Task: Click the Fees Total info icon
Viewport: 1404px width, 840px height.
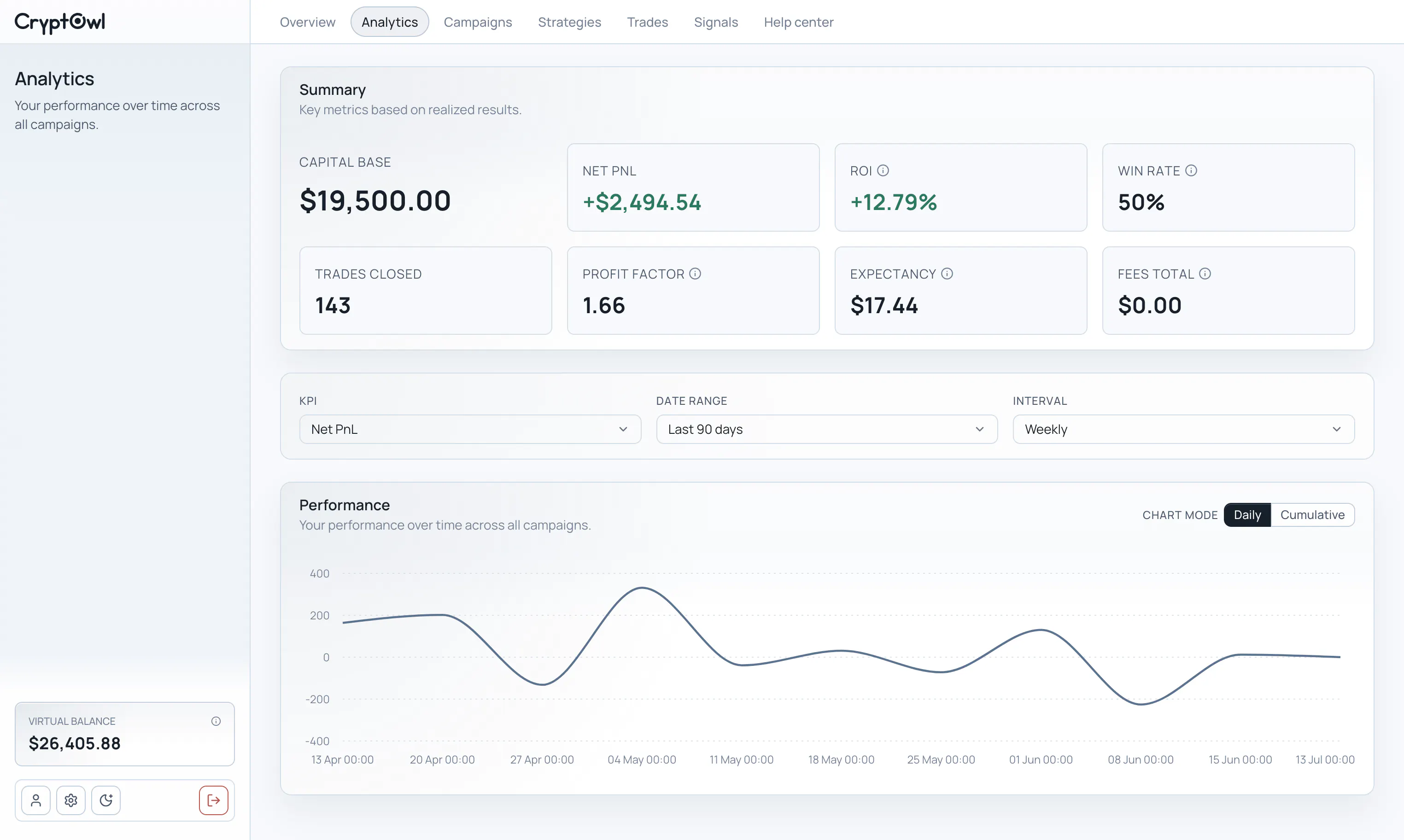Action: click(1205, 274)
